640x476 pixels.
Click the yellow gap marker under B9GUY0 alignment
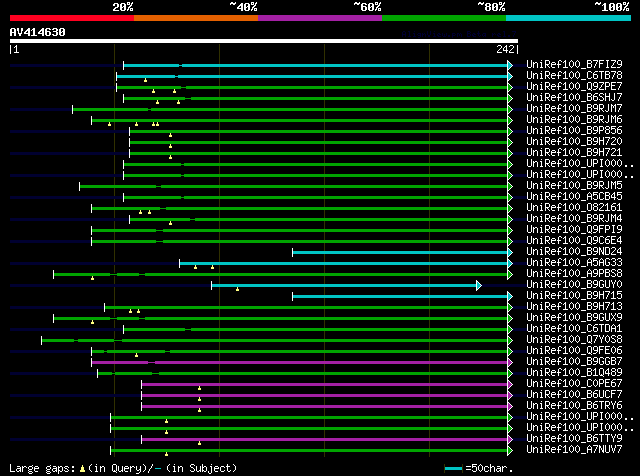[237, 289]
